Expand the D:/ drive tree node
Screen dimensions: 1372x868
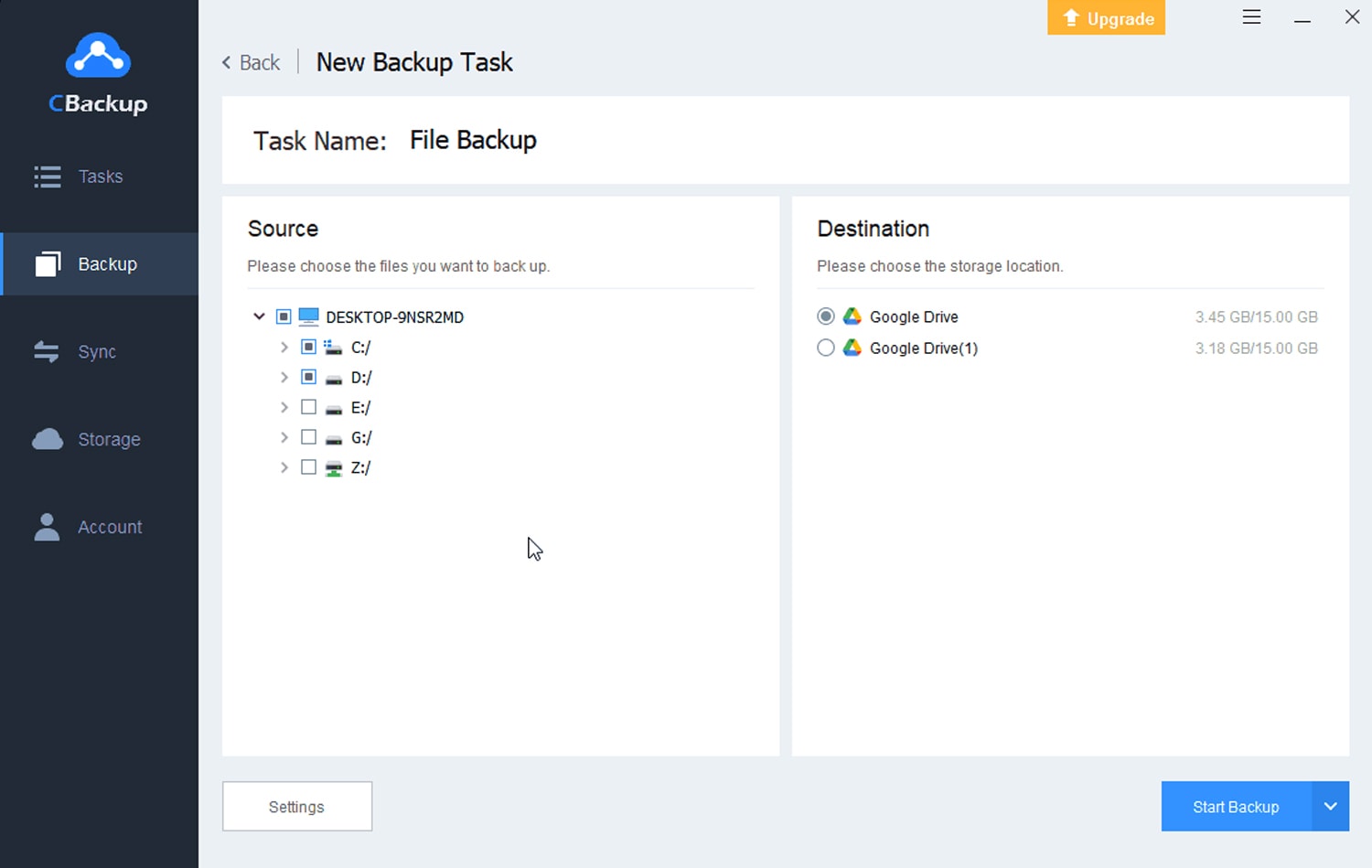[284, 377]
